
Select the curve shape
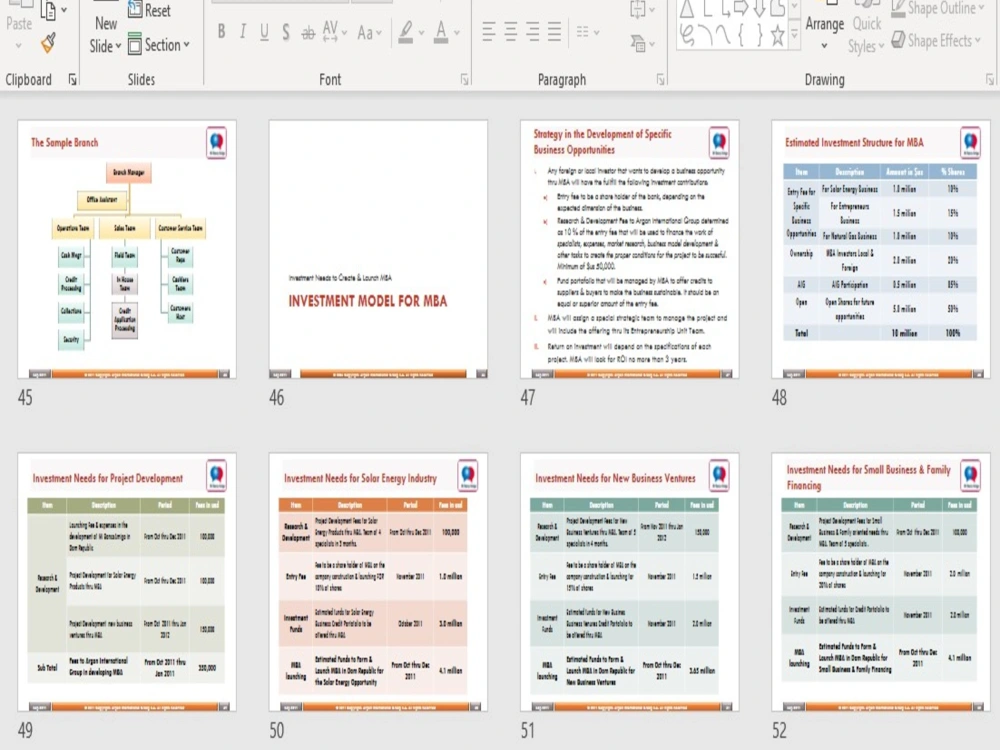pyautogui.click(x=723, y=35)
